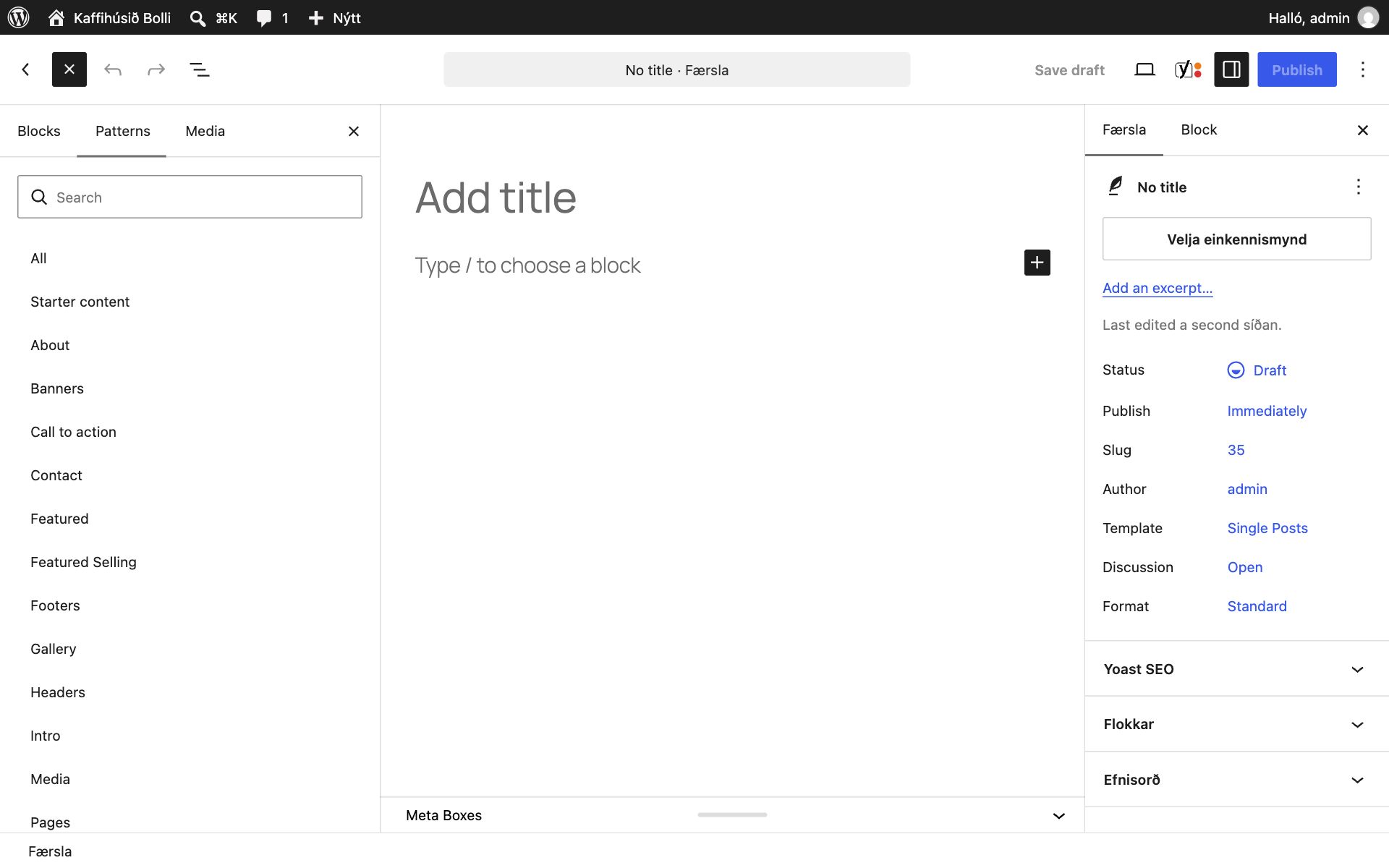Open the Document Overview list icon
1389x868 pixels.
click(x=200, y=69)
